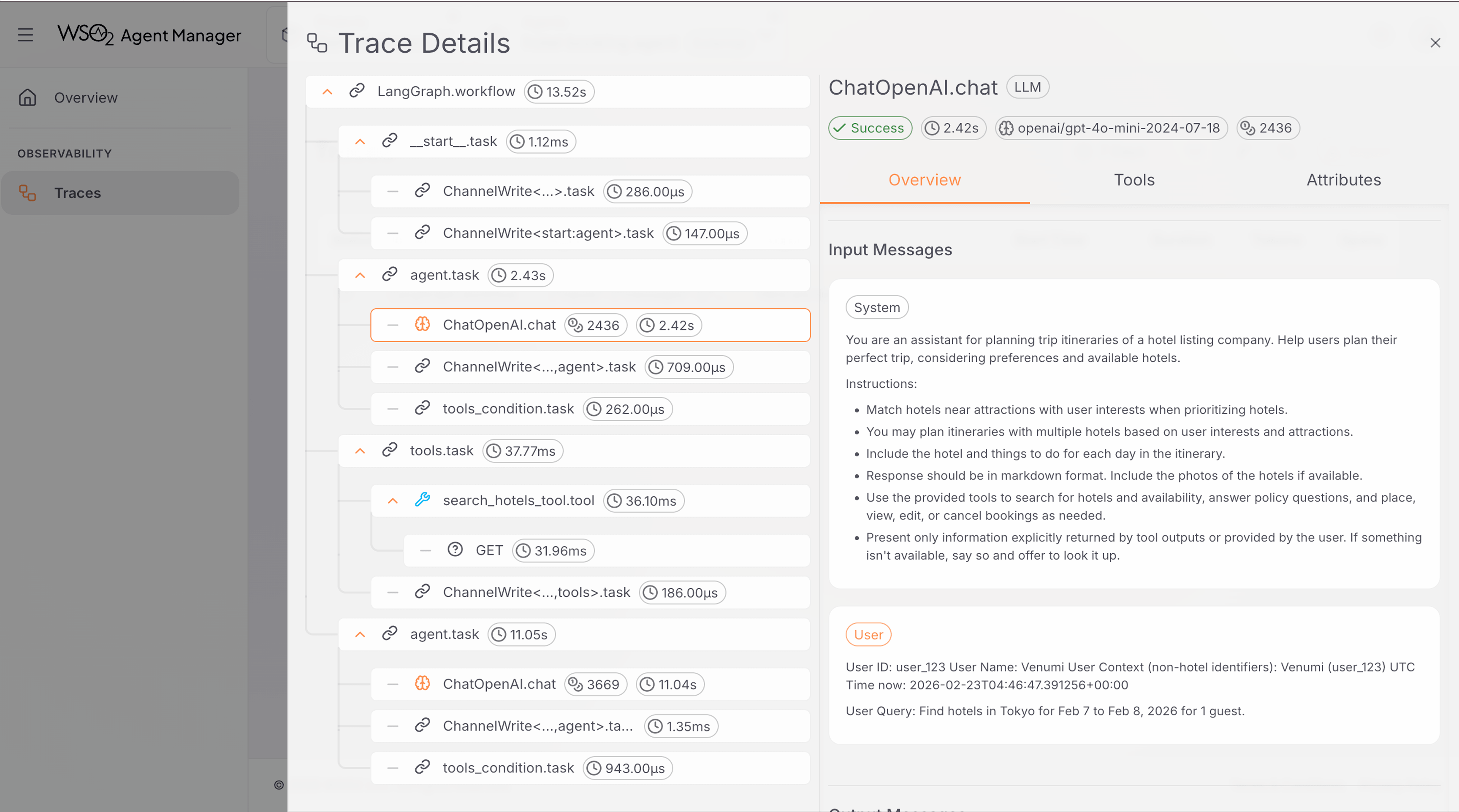The width and height of the screenshot is (1459, 812).
Task: Click the Overview home icon
Action: pos(27,97)
